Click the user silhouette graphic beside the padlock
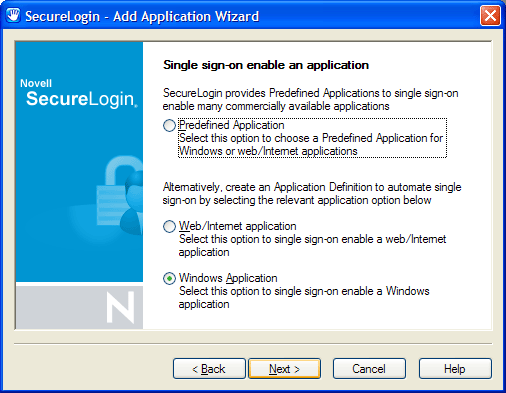Screen dimensions: 506x393 tap(133, 202)
